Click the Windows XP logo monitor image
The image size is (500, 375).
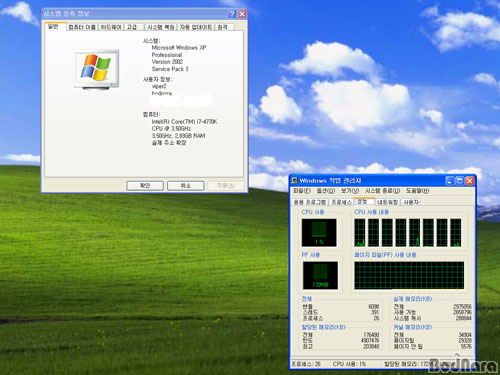[x=96, y=70]
